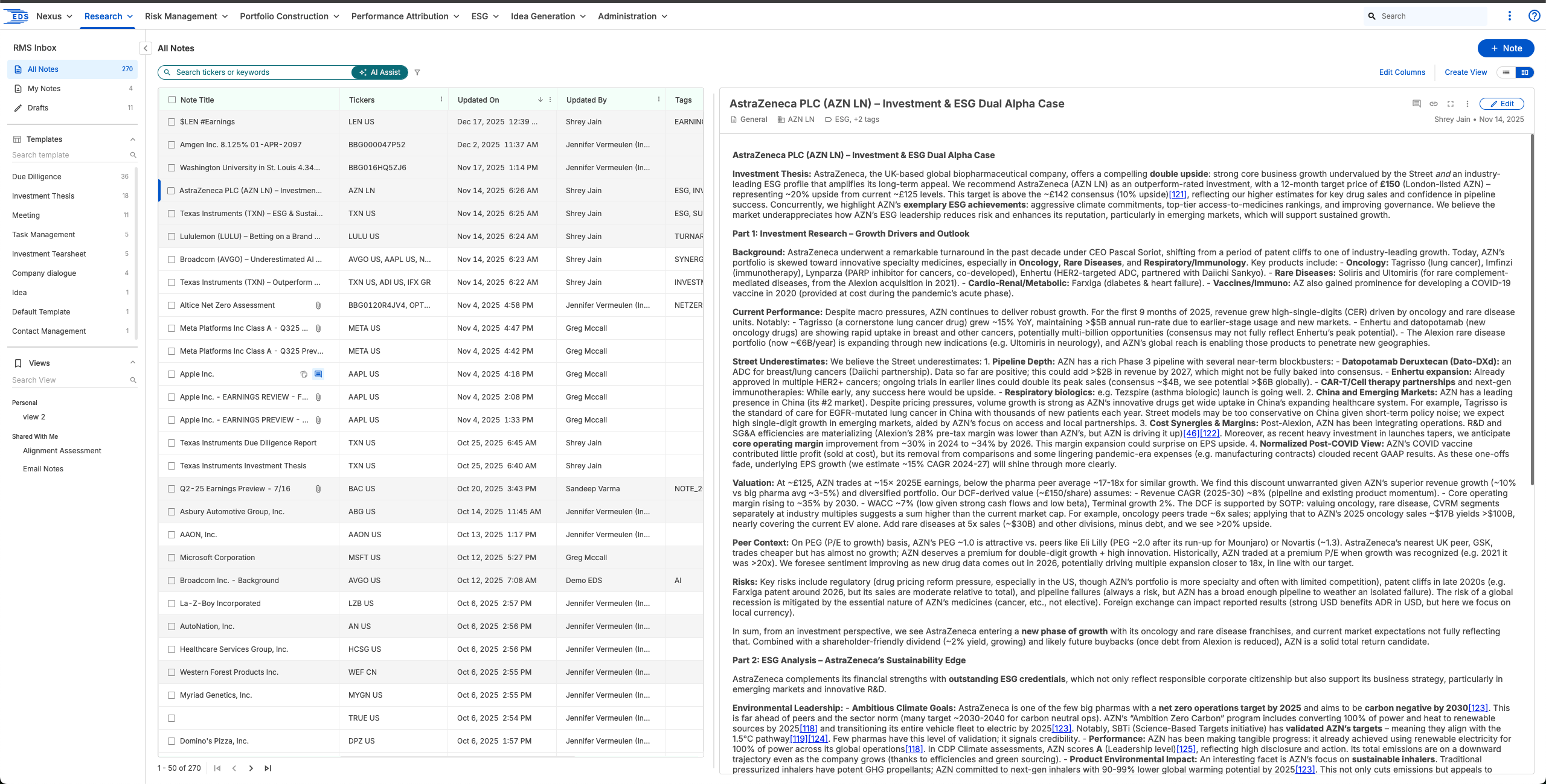Open the Texas Instruments Due Diligence Report note
Screen dimensions: 1546x784
[248, 443]
